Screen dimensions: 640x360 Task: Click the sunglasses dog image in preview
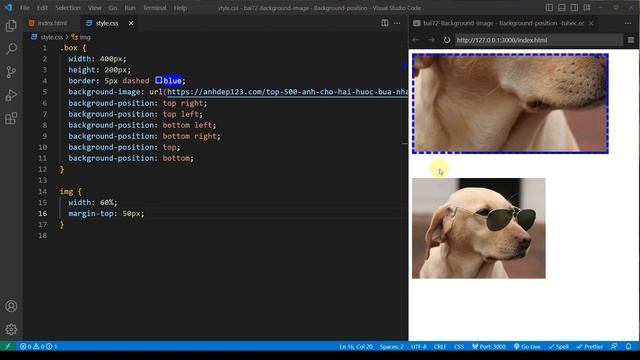click(x=478, y=228)
